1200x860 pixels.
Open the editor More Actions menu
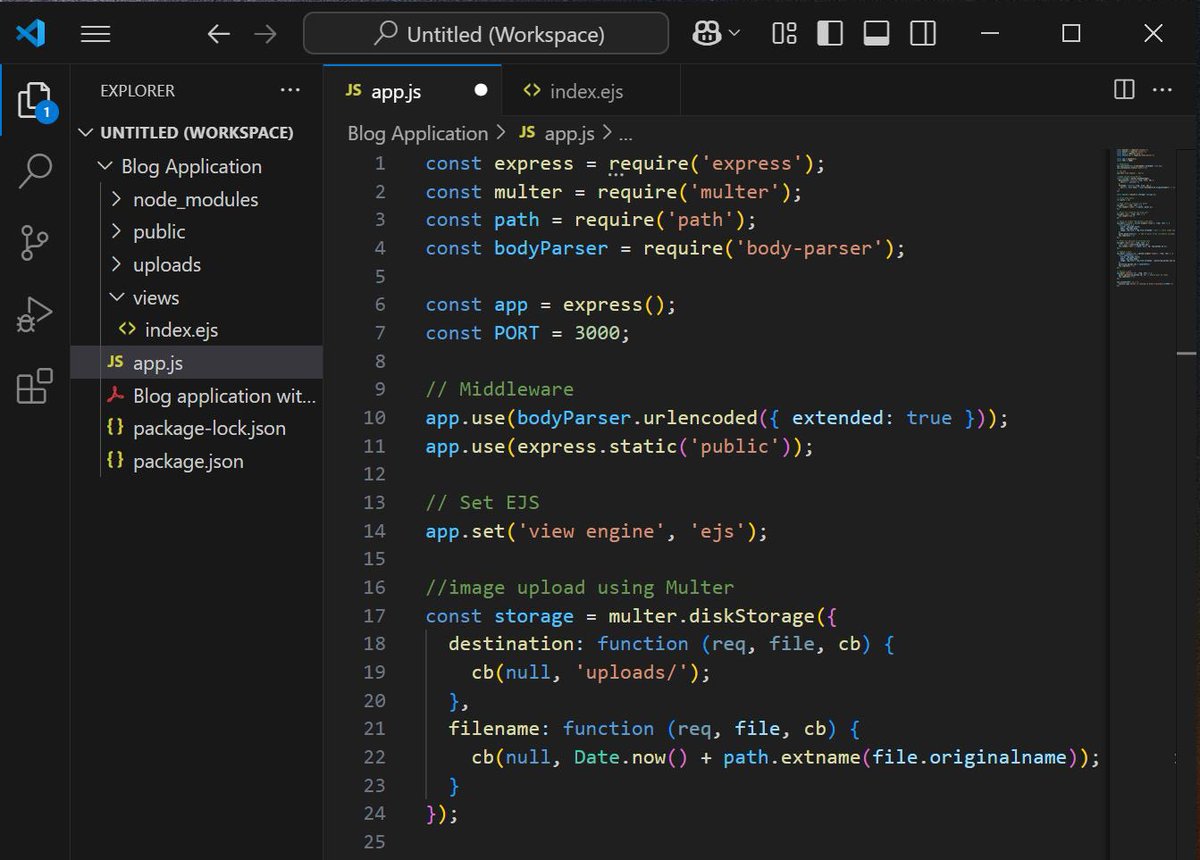point(1162,90)
